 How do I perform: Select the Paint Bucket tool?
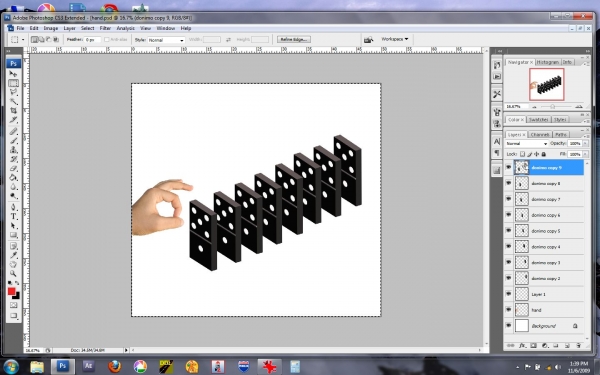(13, 177)
